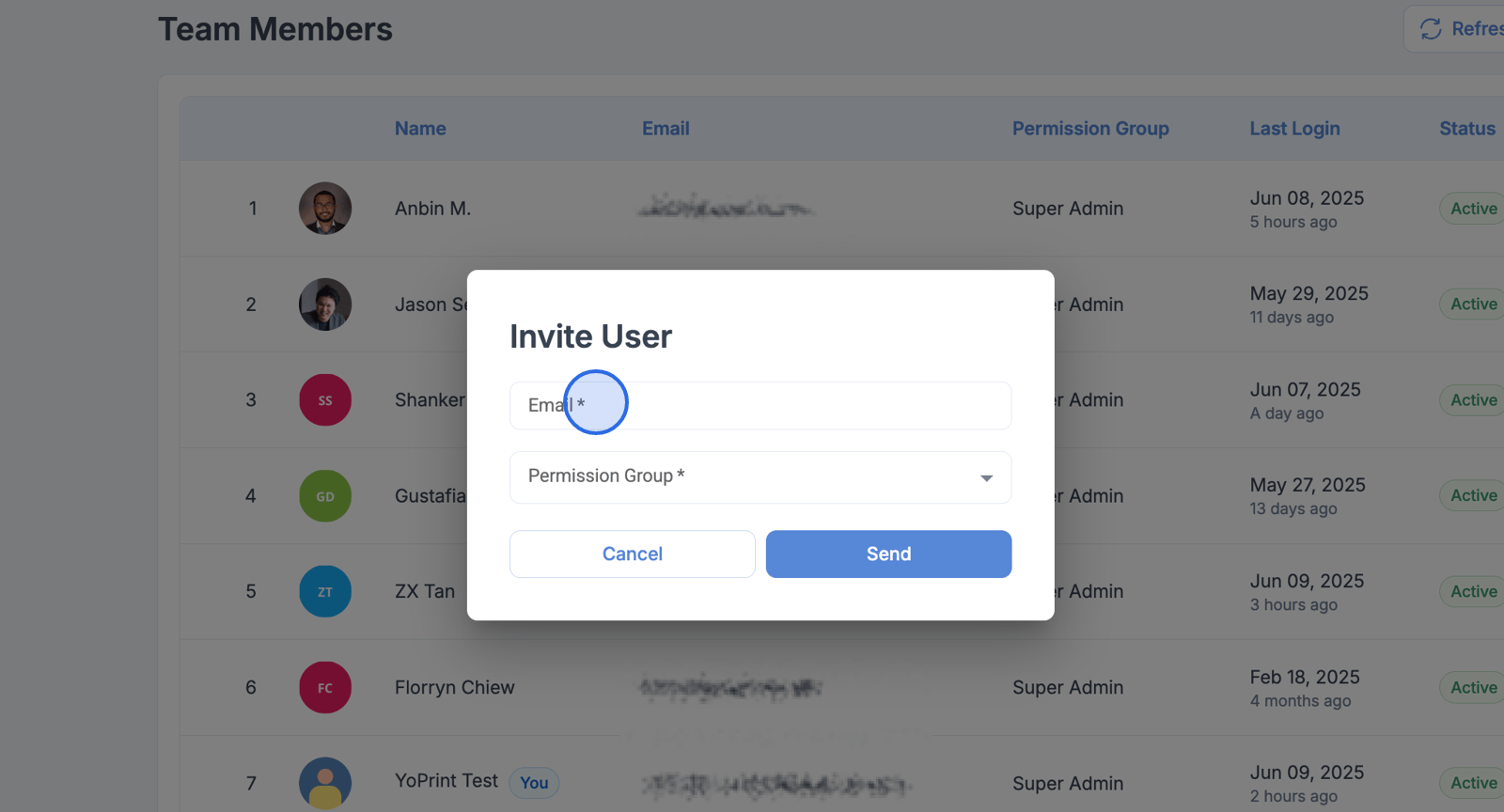The image size is (1504, 812).
Task: Open Florryn Chiew's team member row
Action: click(841, 688)
